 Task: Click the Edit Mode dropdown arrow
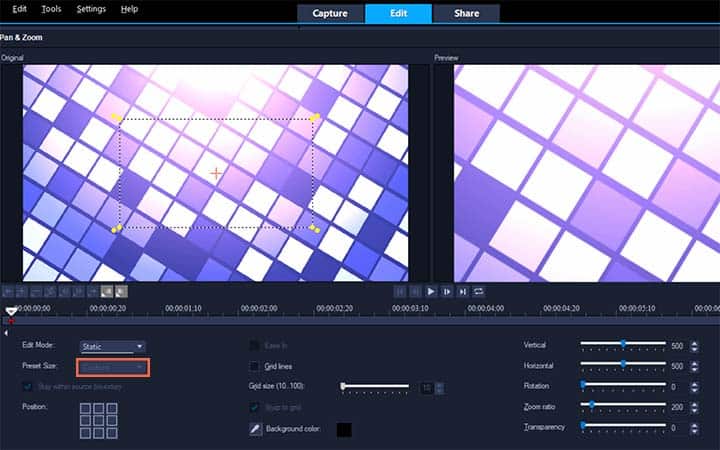(x=140, y=346)
